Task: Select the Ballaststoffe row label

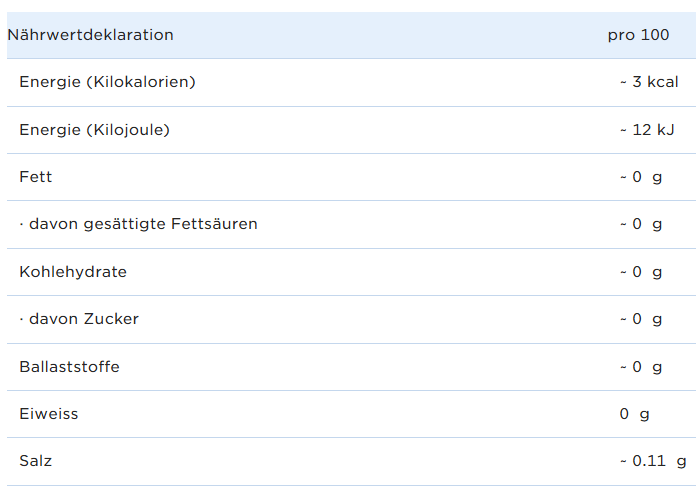Action: coord(69,367)
